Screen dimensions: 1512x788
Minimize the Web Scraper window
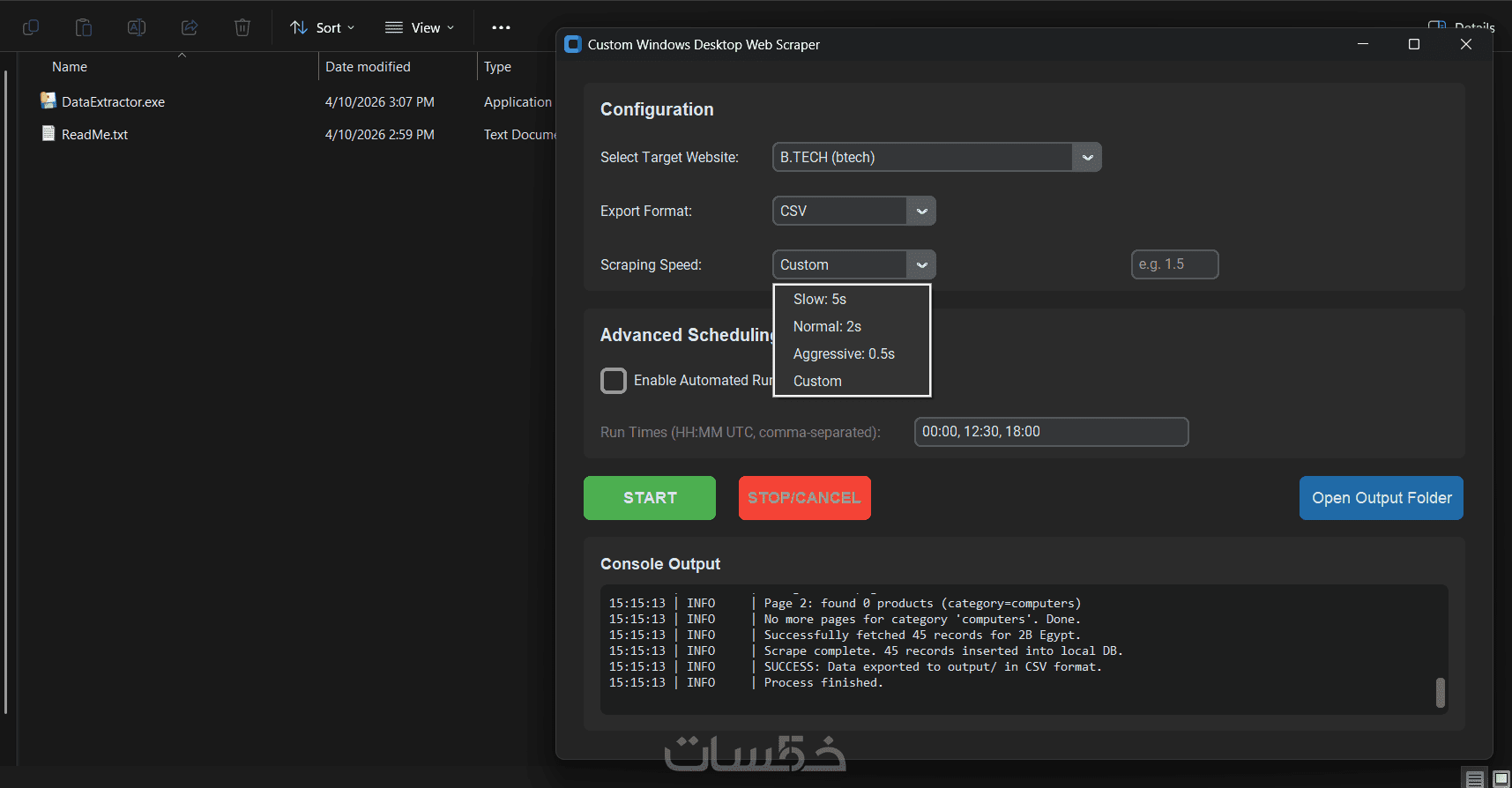(1363, 44)
